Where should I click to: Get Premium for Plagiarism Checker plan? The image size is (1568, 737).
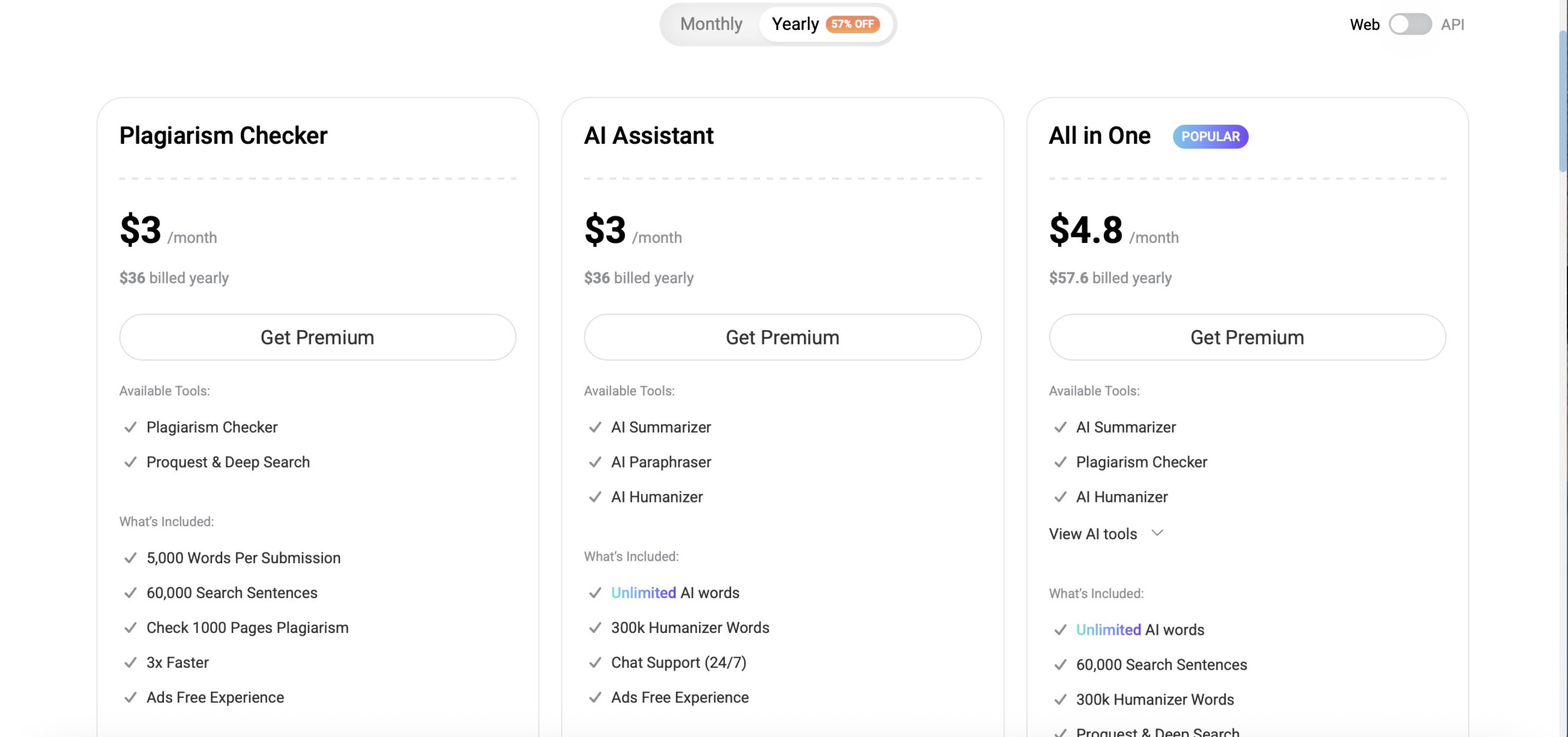coord(317,337)
